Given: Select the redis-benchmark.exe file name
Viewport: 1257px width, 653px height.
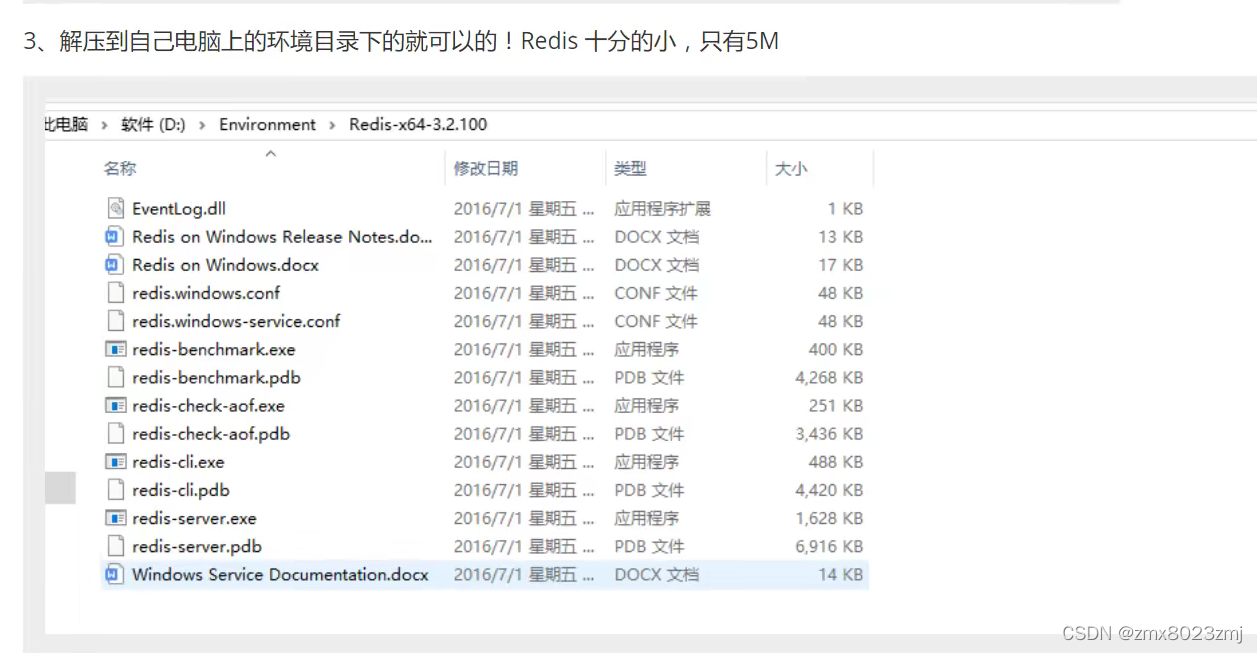Looking at the screenshot, I should point(214,349).
